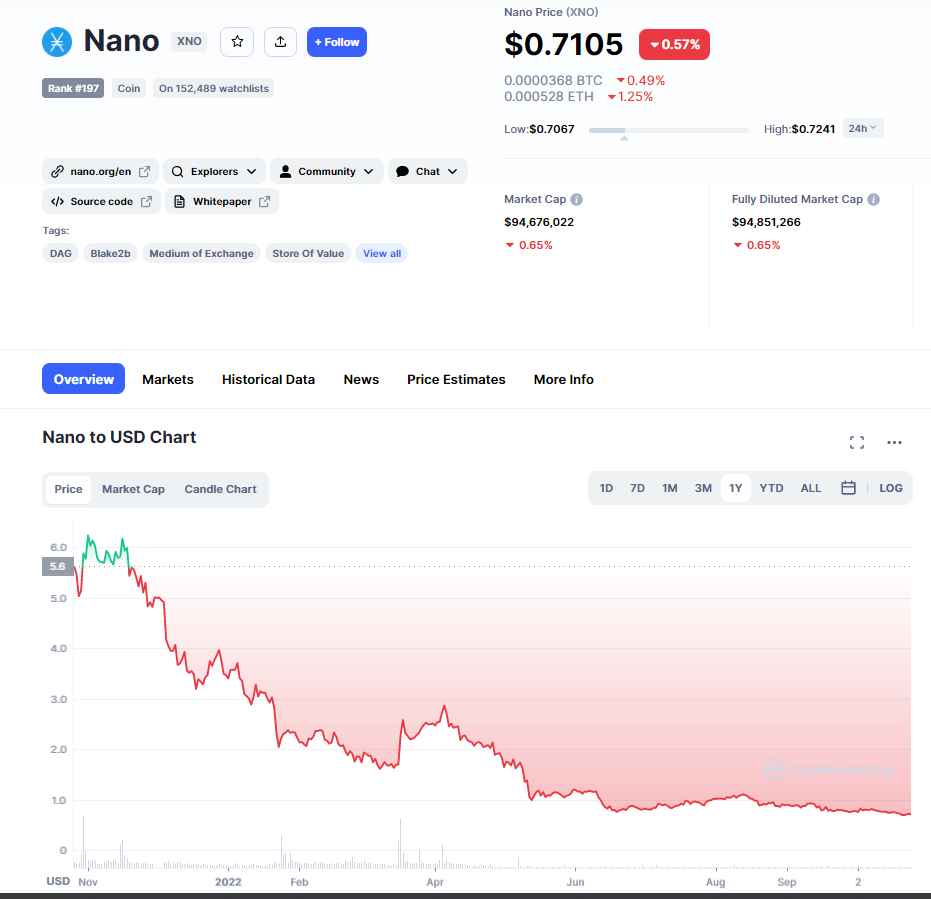
Task: Click Market Cap info icon
Action: (x=577, y=200)
